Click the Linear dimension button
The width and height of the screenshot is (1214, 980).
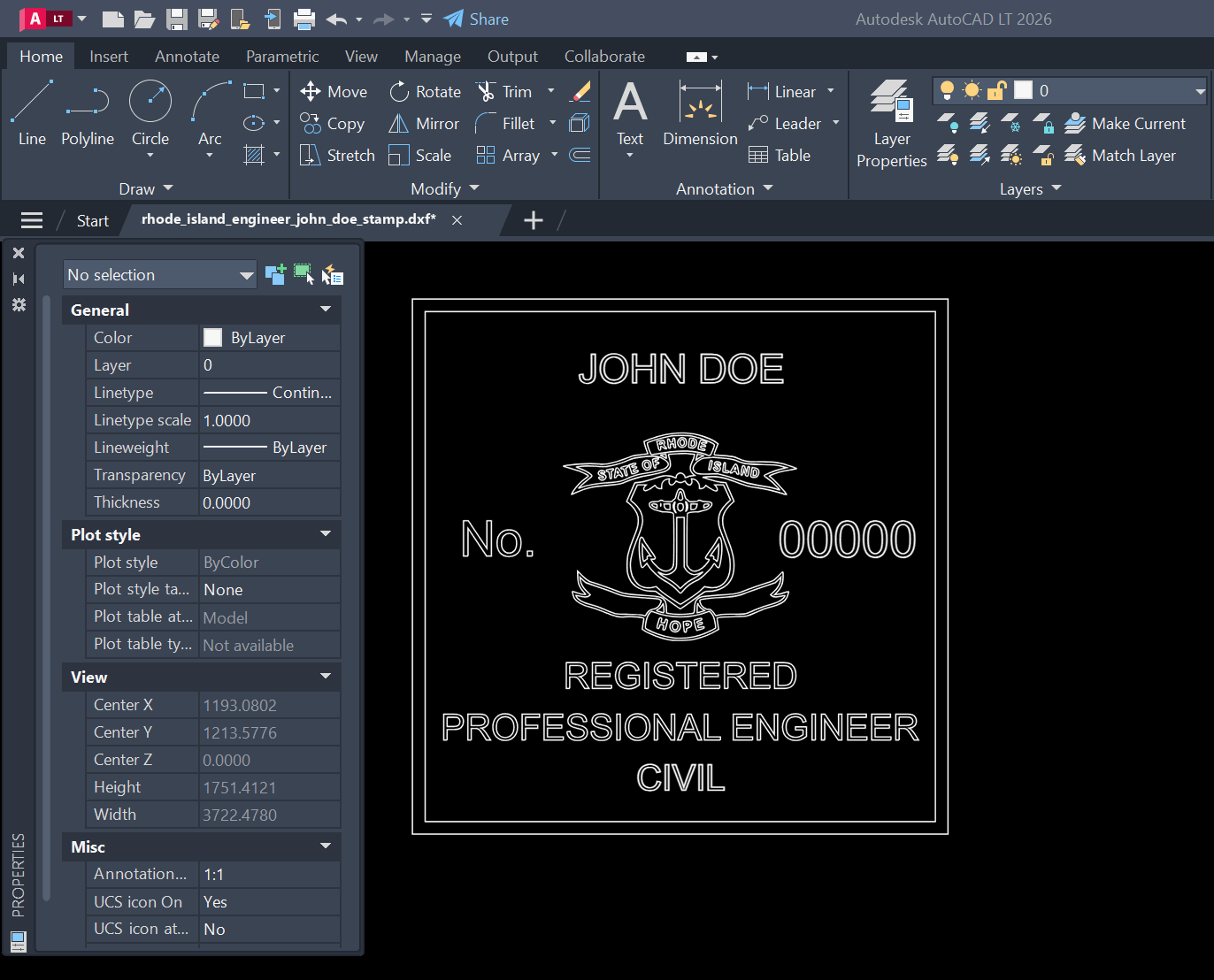(x=782, y=91)
